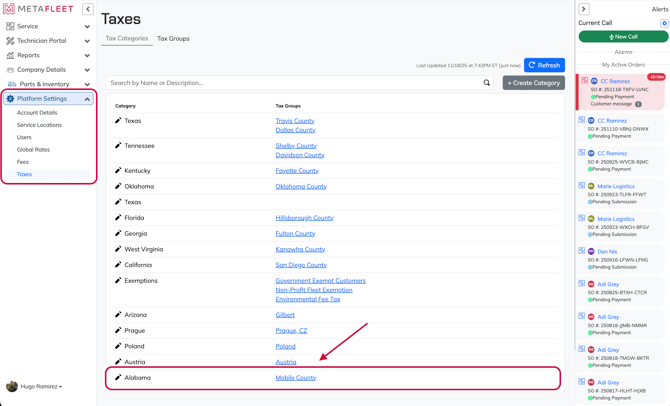Click the pencil icon next to Exemptions

pyautogui.click(x=118, y=281)
